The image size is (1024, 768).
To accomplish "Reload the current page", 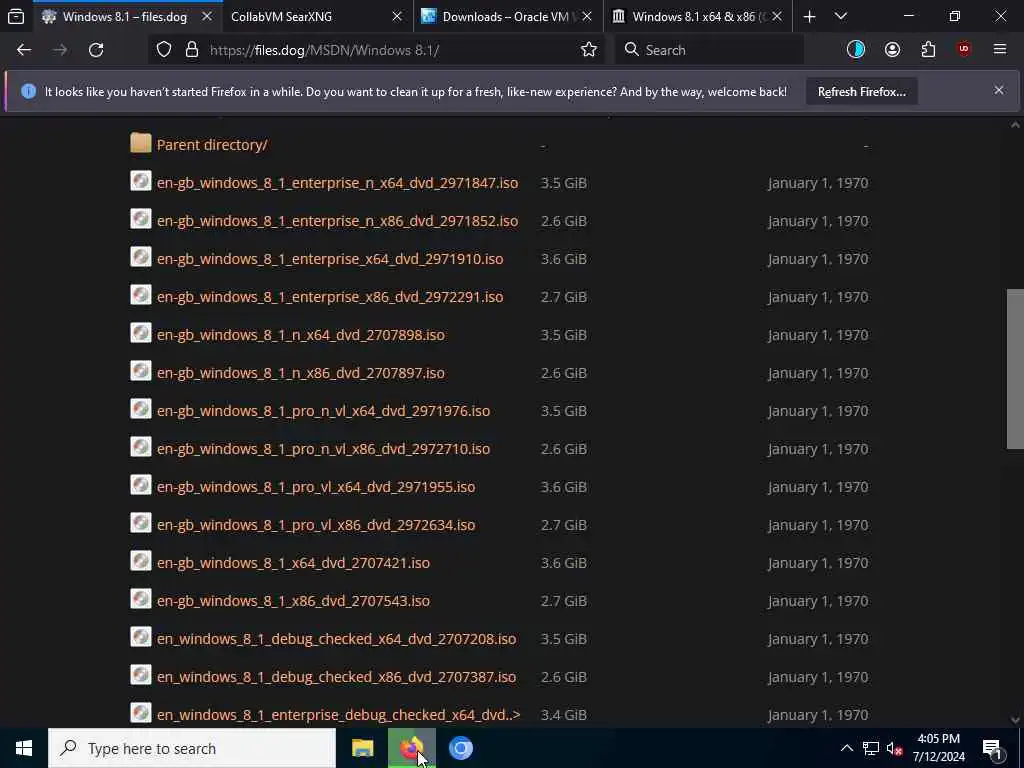I will coord(96,50).
